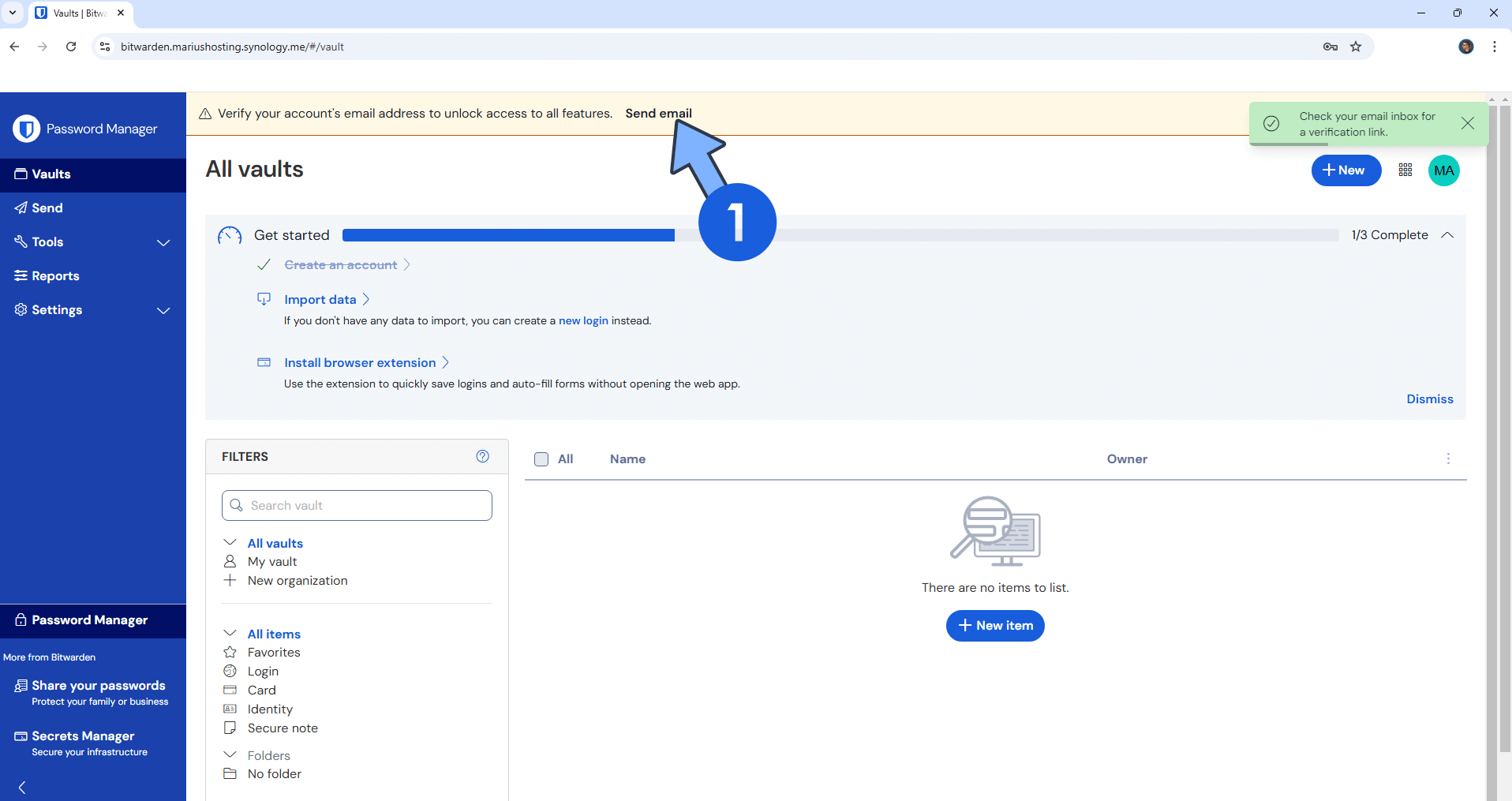Click the browser back arrow

[14, 47]
